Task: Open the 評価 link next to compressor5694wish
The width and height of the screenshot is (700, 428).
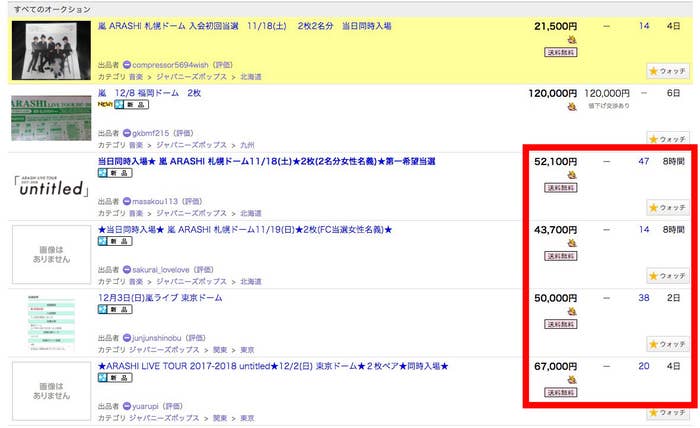Action: pyautogui.click(x=223, y=65)
